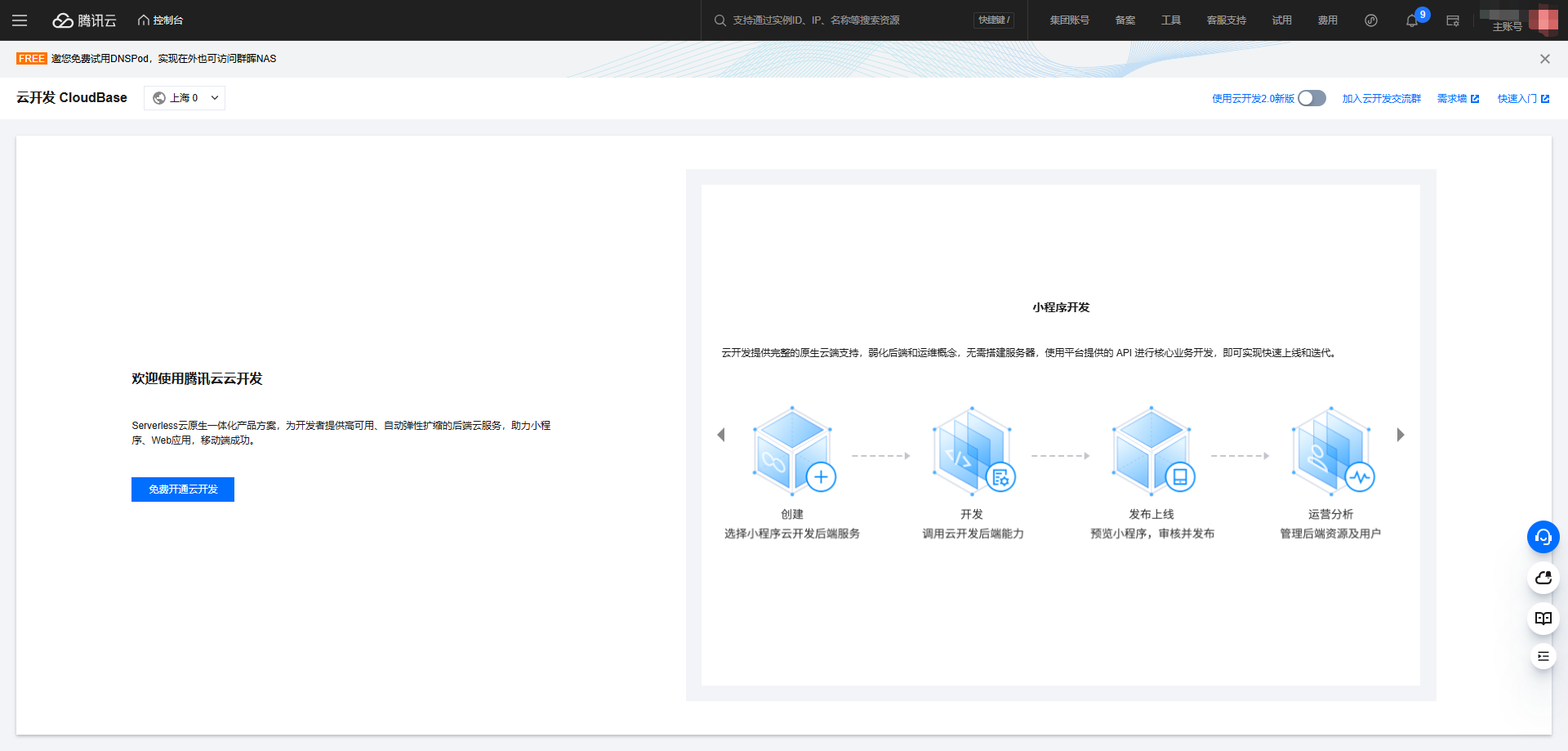Click the 发布上线 step cube icon
This screenshot has height=751, width=1568.
1153,451
